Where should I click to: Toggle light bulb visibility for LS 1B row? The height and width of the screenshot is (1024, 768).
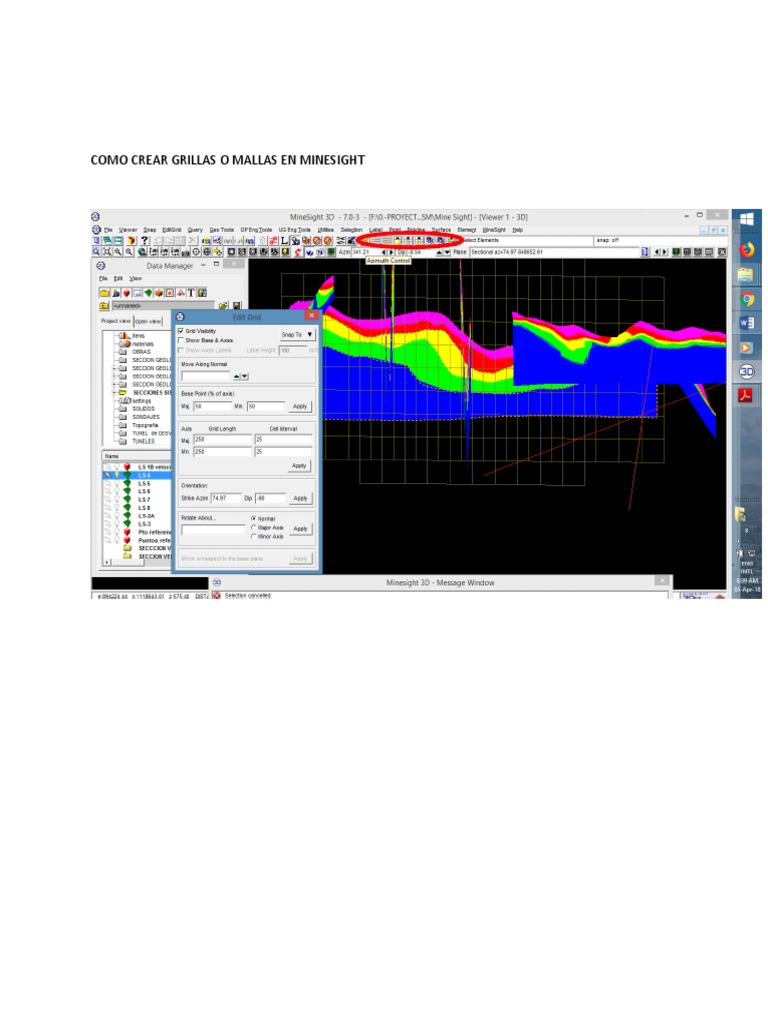click(117, 466)
